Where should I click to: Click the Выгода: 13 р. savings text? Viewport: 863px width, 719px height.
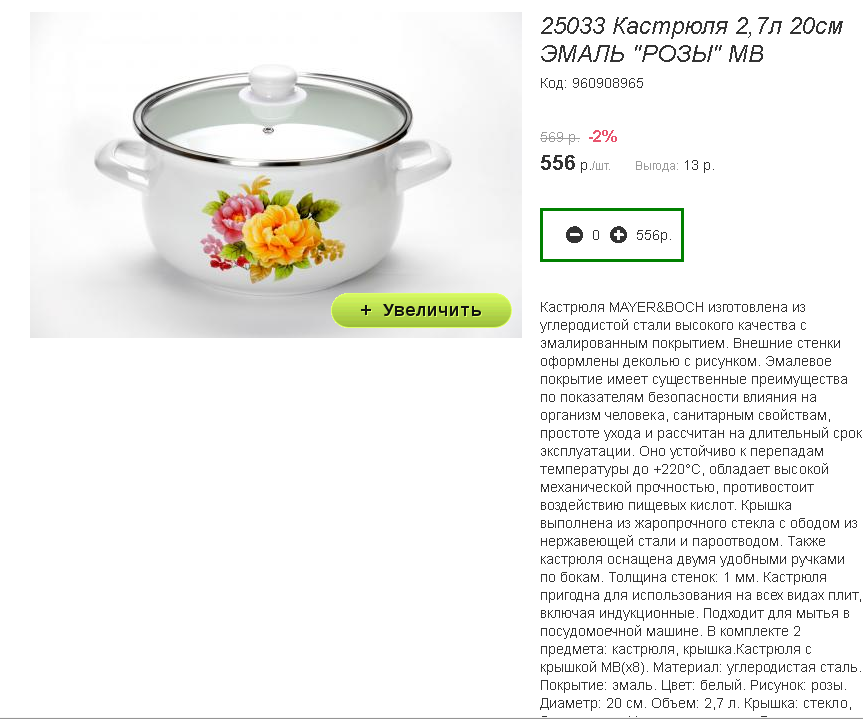coord(674,166)
